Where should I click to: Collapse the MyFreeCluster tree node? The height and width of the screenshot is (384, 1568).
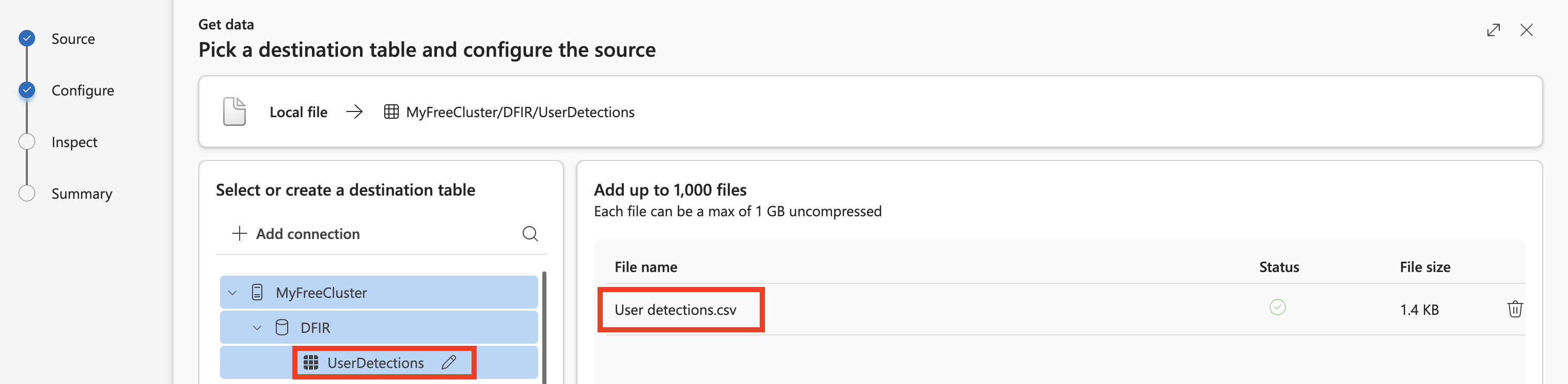pos(232,293)
